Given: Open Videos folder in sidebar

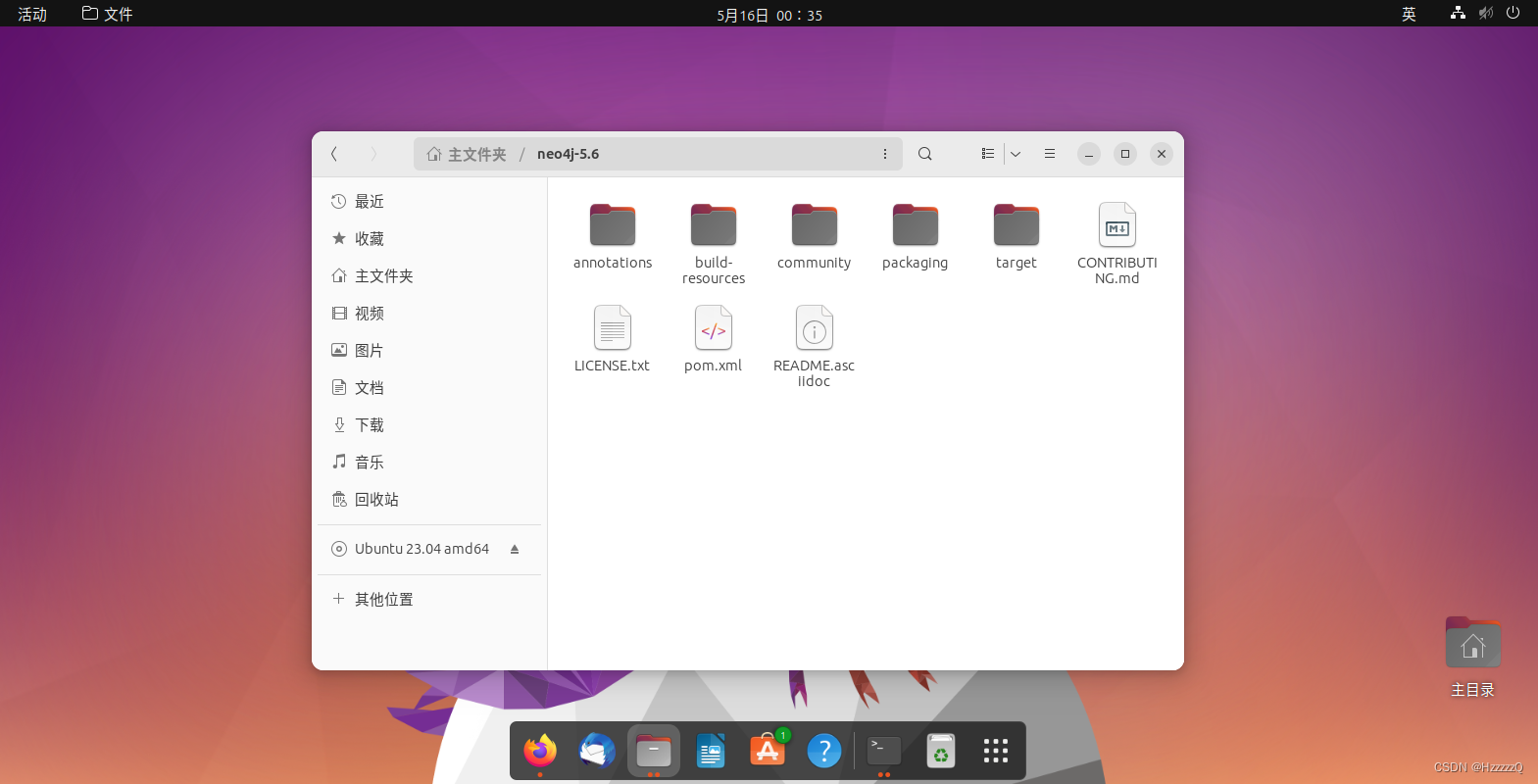Looking at the screenshot, I should click(429, 313).
